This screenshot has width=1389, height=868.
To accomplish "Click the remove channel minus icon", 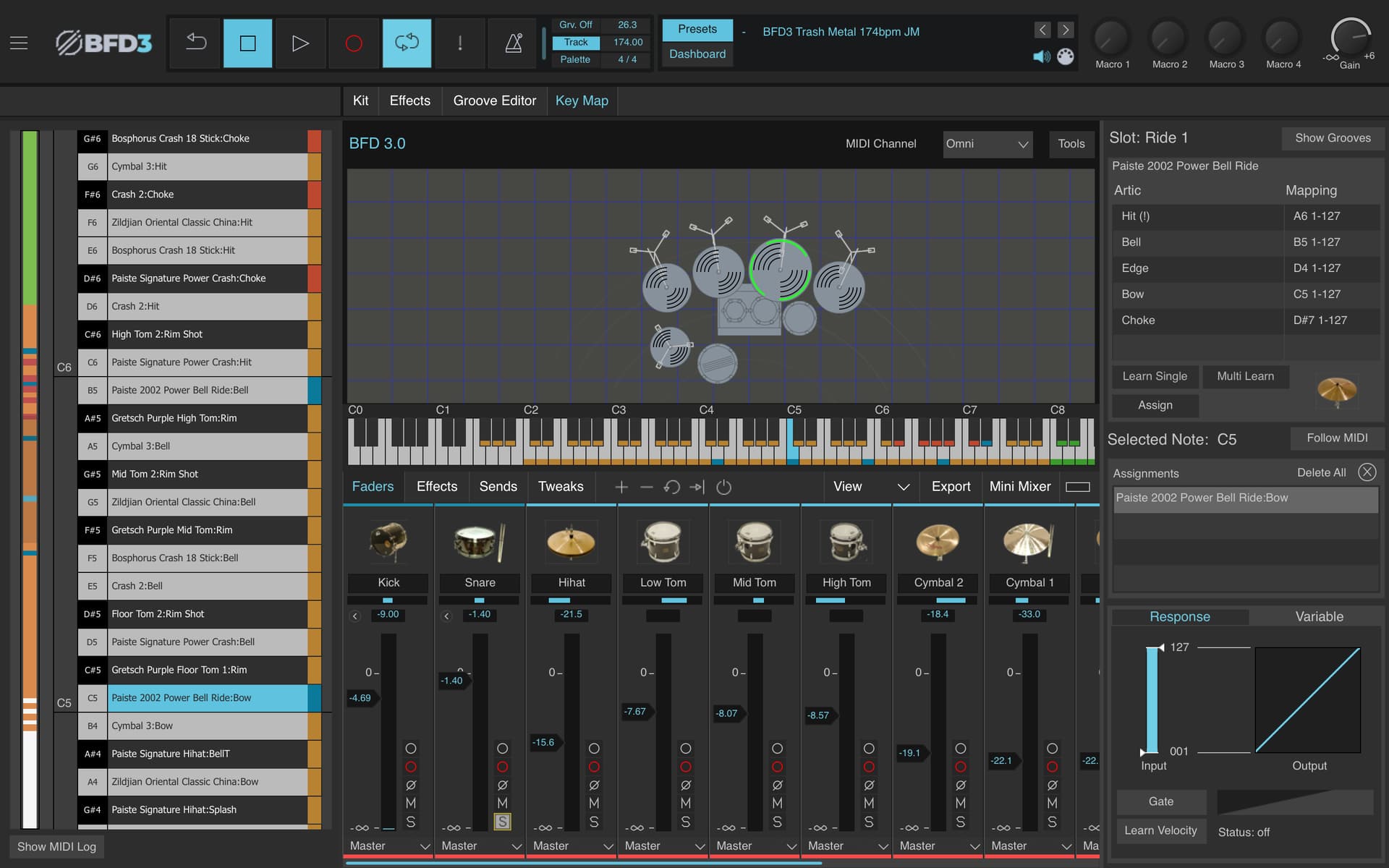I will pyautogui.click(x=647, y=488).
